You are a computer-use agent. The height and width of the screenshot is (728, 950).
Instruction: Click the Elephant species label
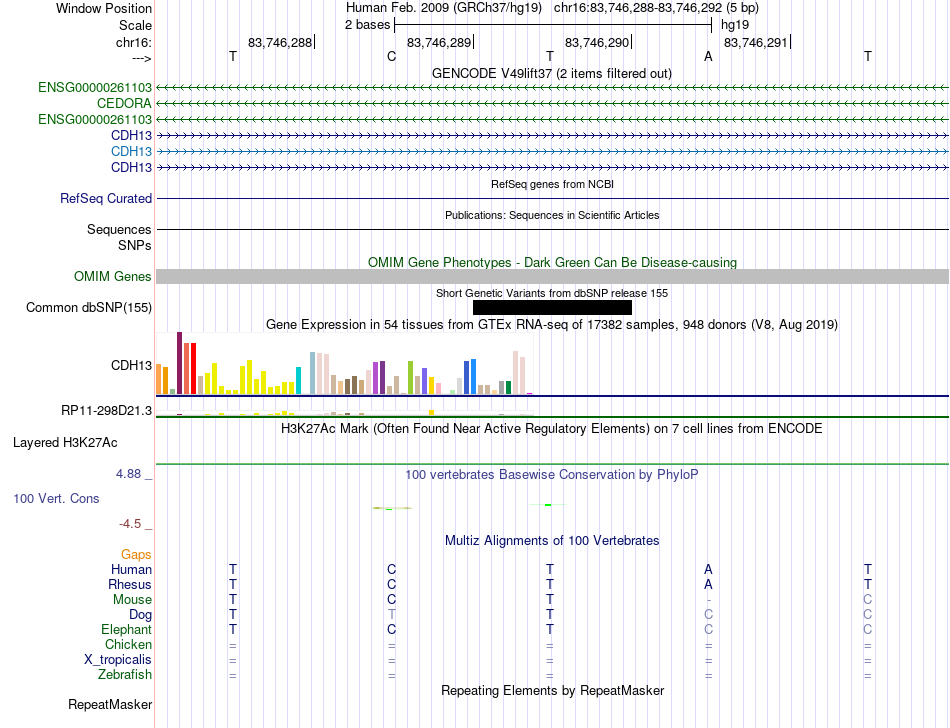click(127, 629)
